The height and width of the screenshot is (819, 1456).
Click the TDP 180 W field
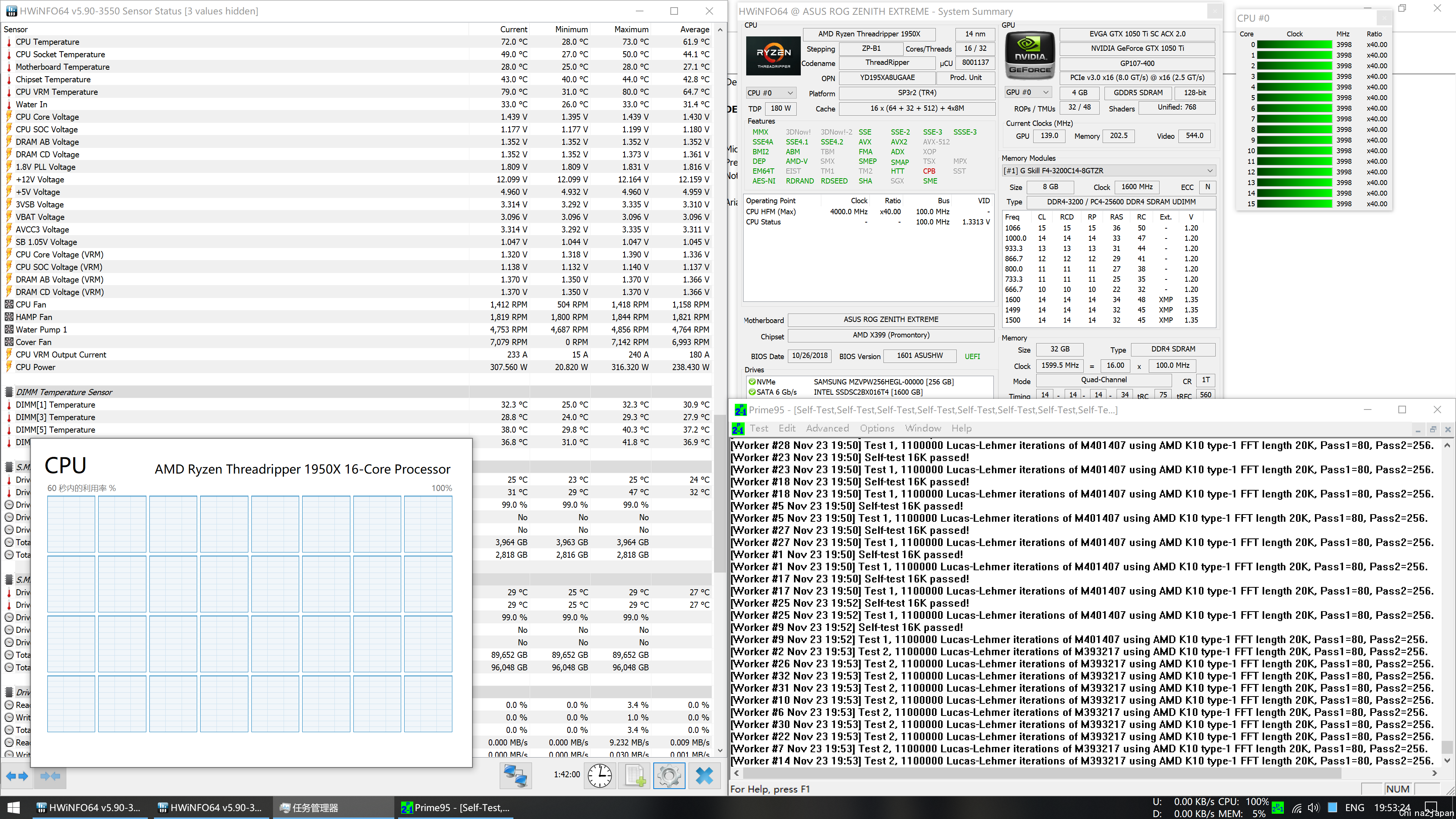[781, 108]
